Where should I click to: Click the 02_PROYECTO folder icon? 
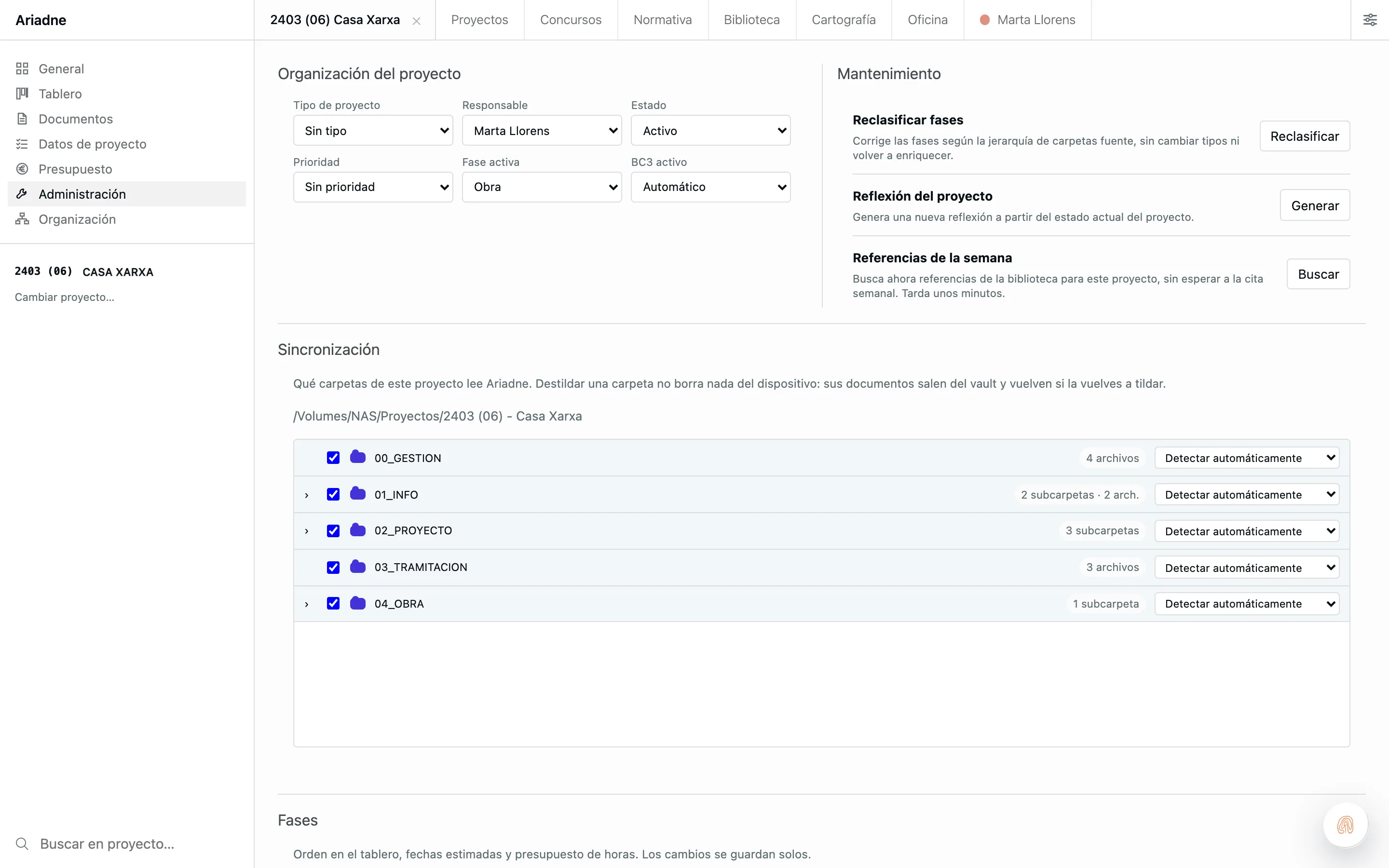(357, 530)
